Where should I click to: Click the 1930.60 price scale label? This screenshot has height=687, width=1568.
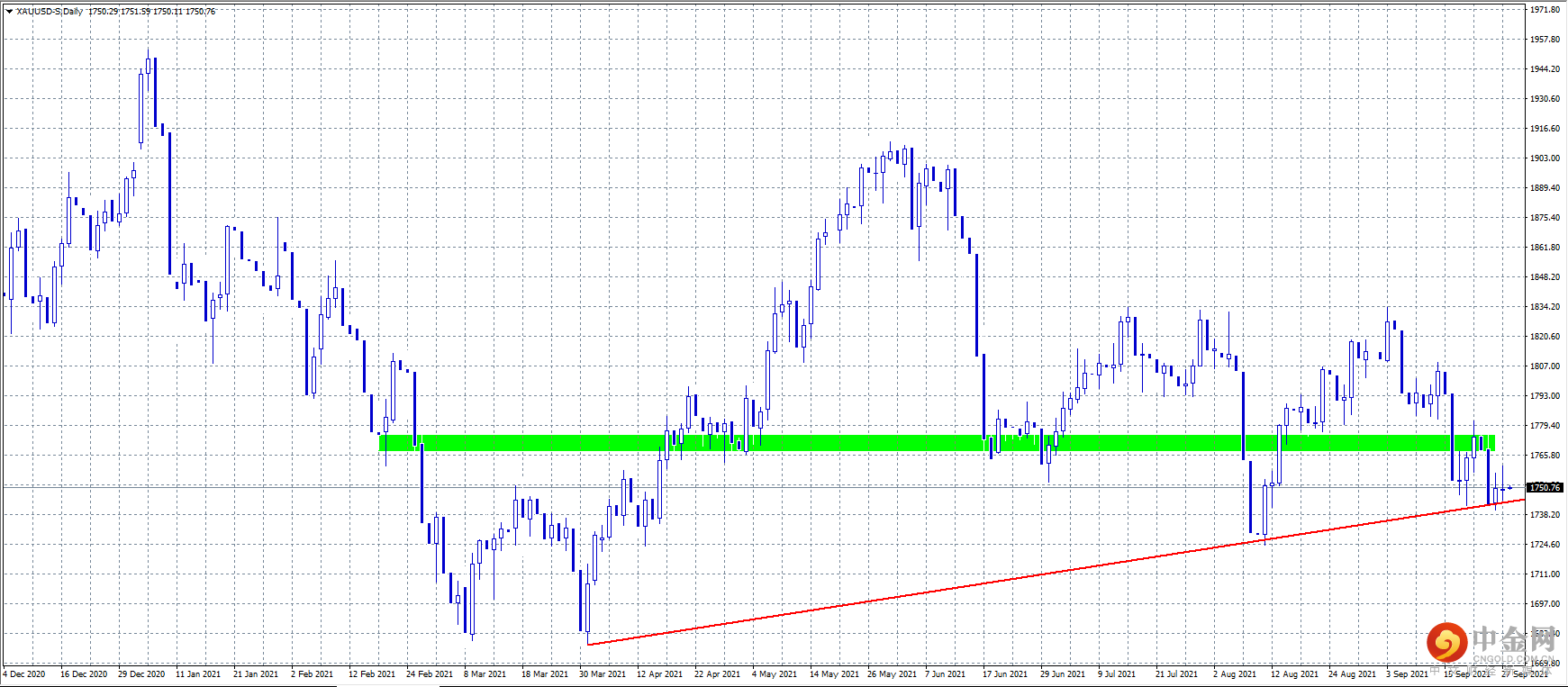(1545, 99)
